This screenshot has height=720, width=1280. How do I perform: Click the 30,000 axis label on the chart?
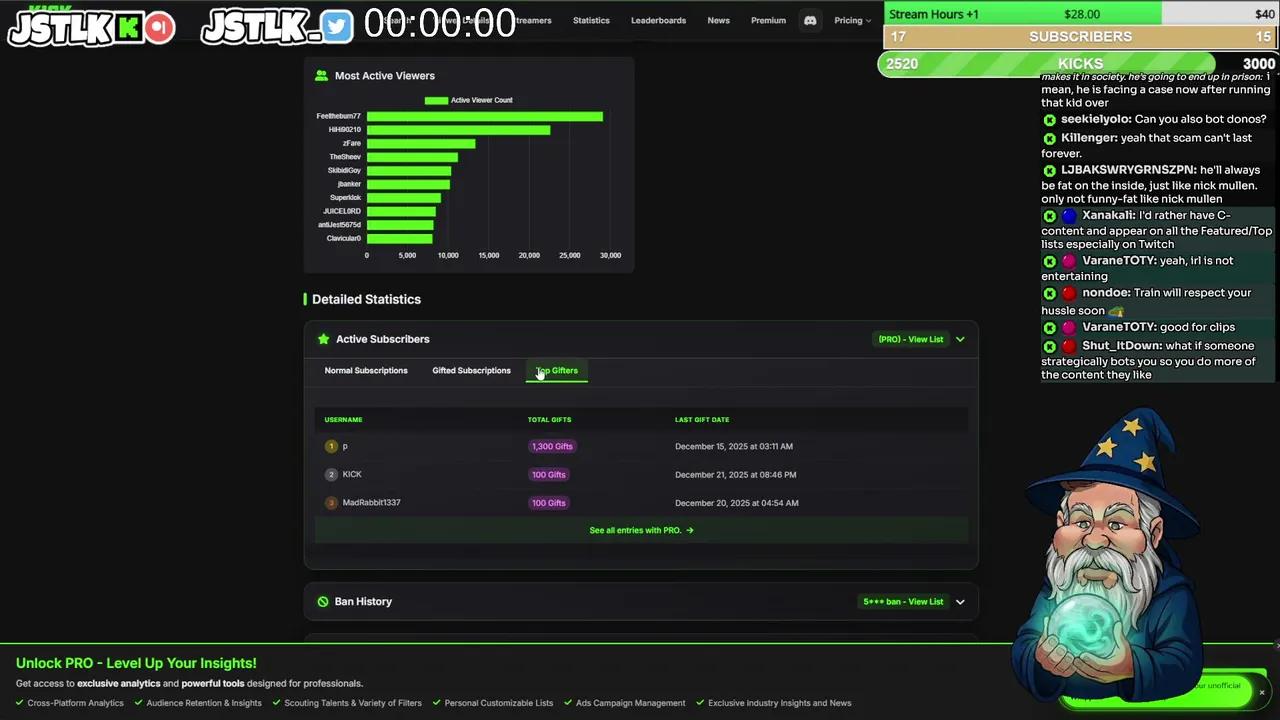[610, 256]
